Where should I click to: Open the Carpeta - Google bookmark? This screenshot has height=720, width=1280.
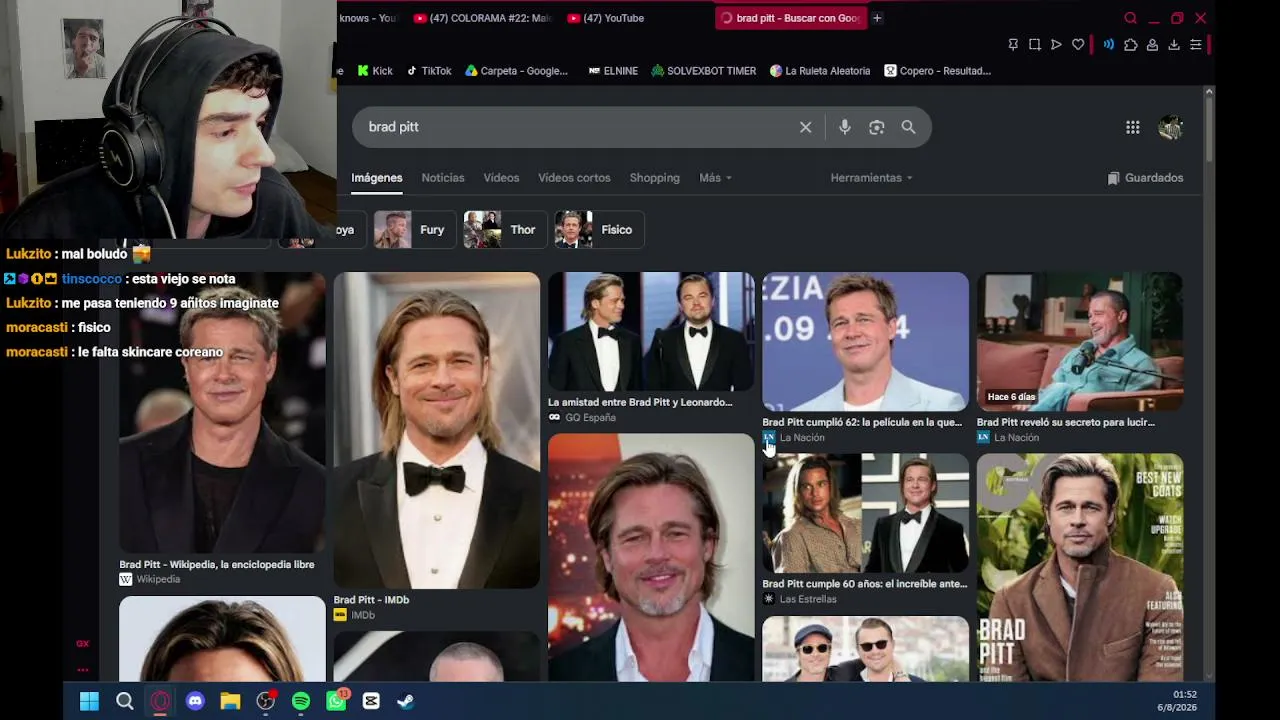pos(516,71)
